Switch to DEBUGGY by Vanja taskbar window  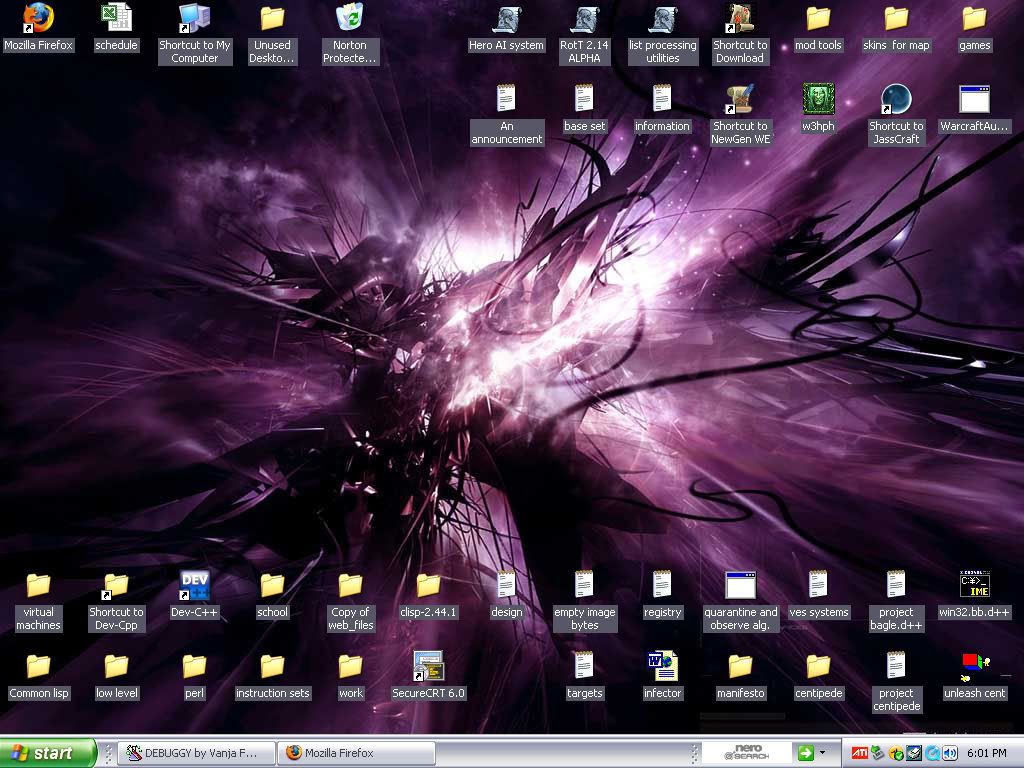(x=194, y=753)
